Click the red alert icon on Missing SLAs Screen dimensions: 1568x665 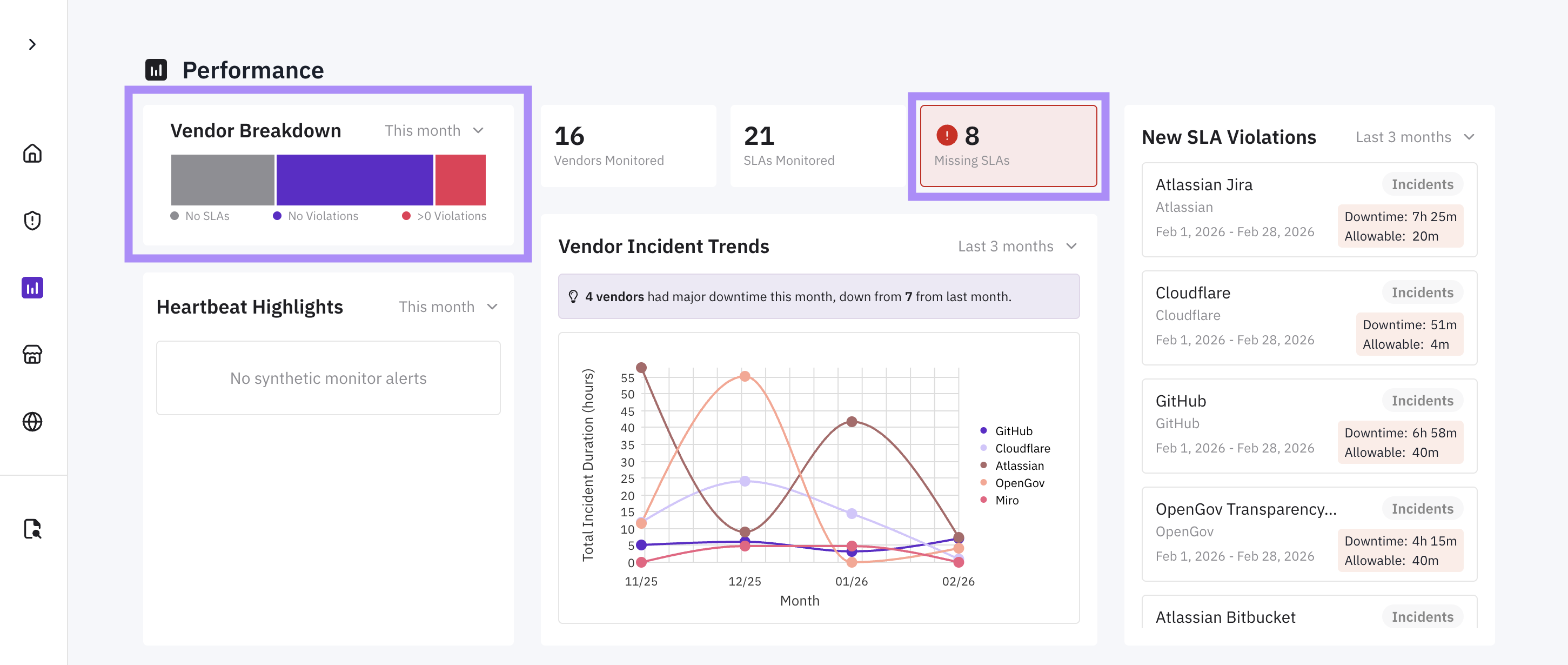pyautogui.click(x=947, y=135)
